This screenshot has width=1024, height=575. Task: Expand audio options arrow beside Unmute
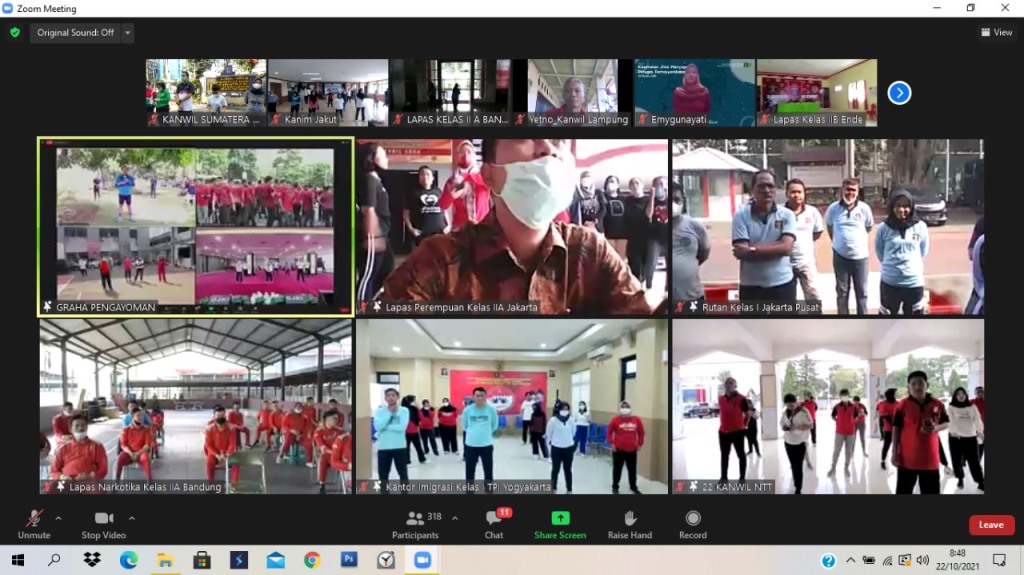58,518
